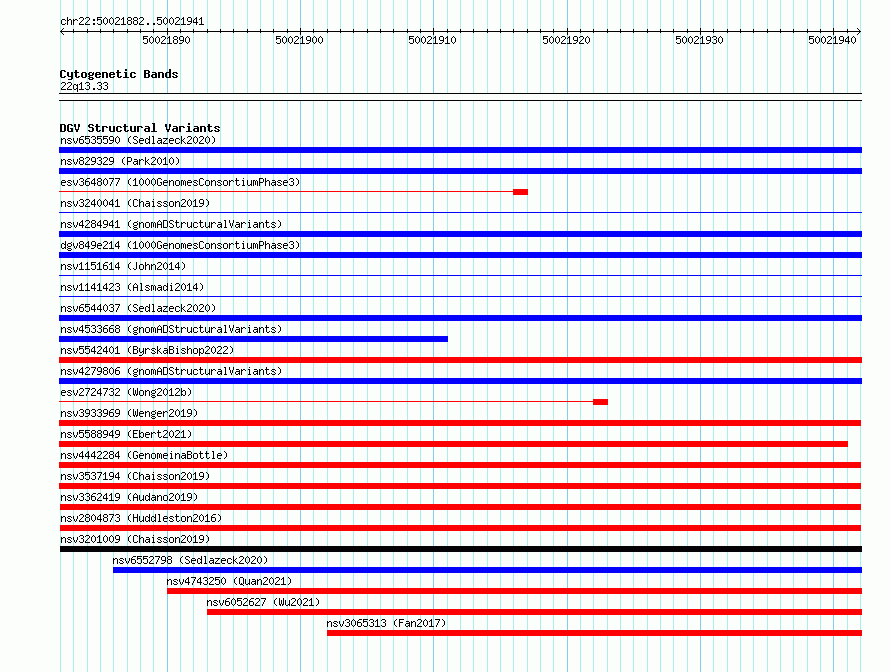Select the 22q13.33 band label
Viewport: 890px width, 672px height.
tap(84, 86)
